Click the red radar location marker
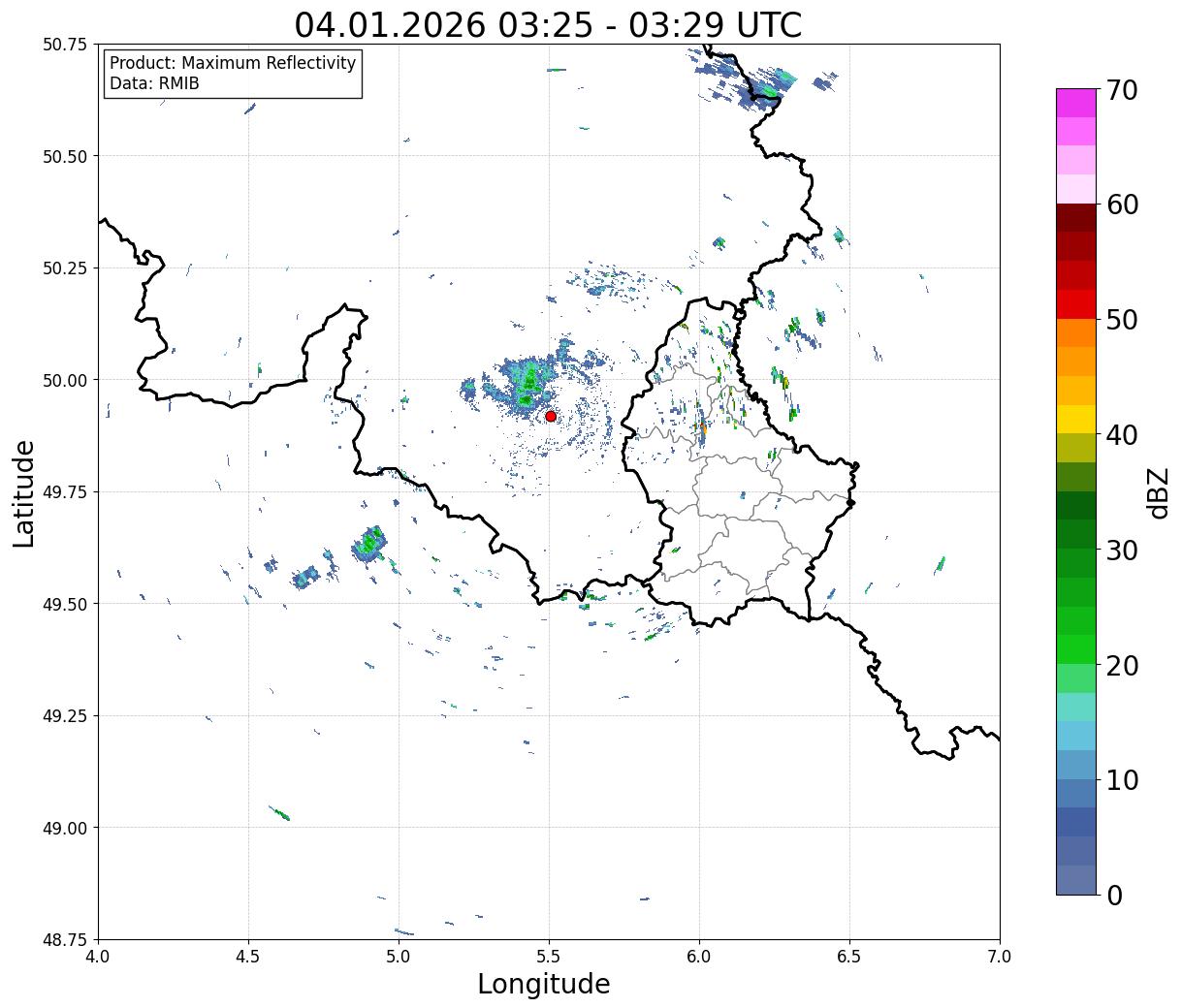1182x1008 pixels. [x=551, y=416]
